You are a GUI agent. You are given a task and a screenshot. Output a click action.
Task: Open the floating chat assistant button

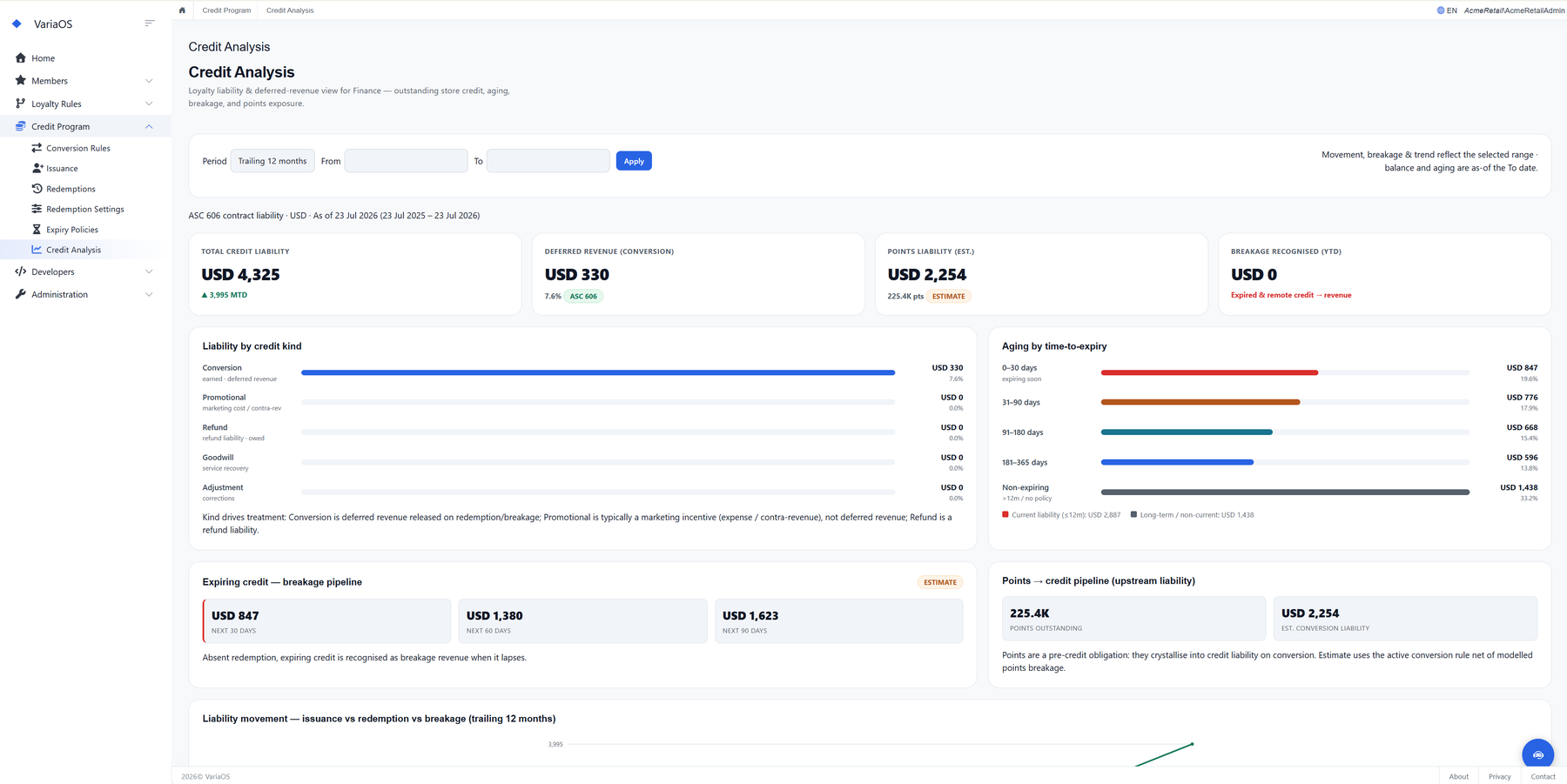click(1538, 754)
